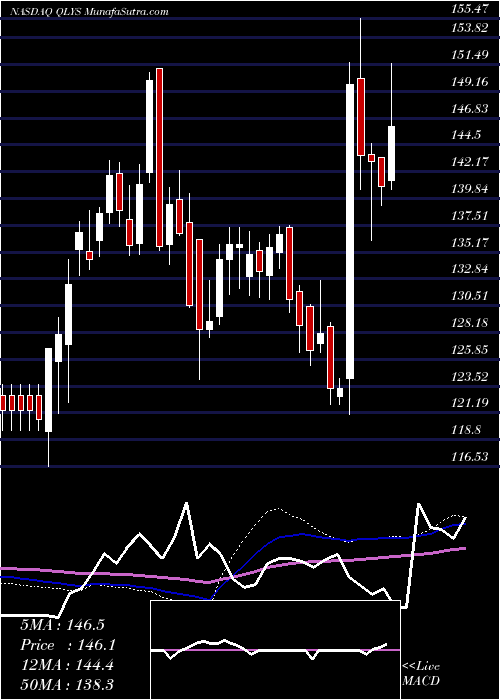Click the 142.17 price axis label

click(468, 162)
